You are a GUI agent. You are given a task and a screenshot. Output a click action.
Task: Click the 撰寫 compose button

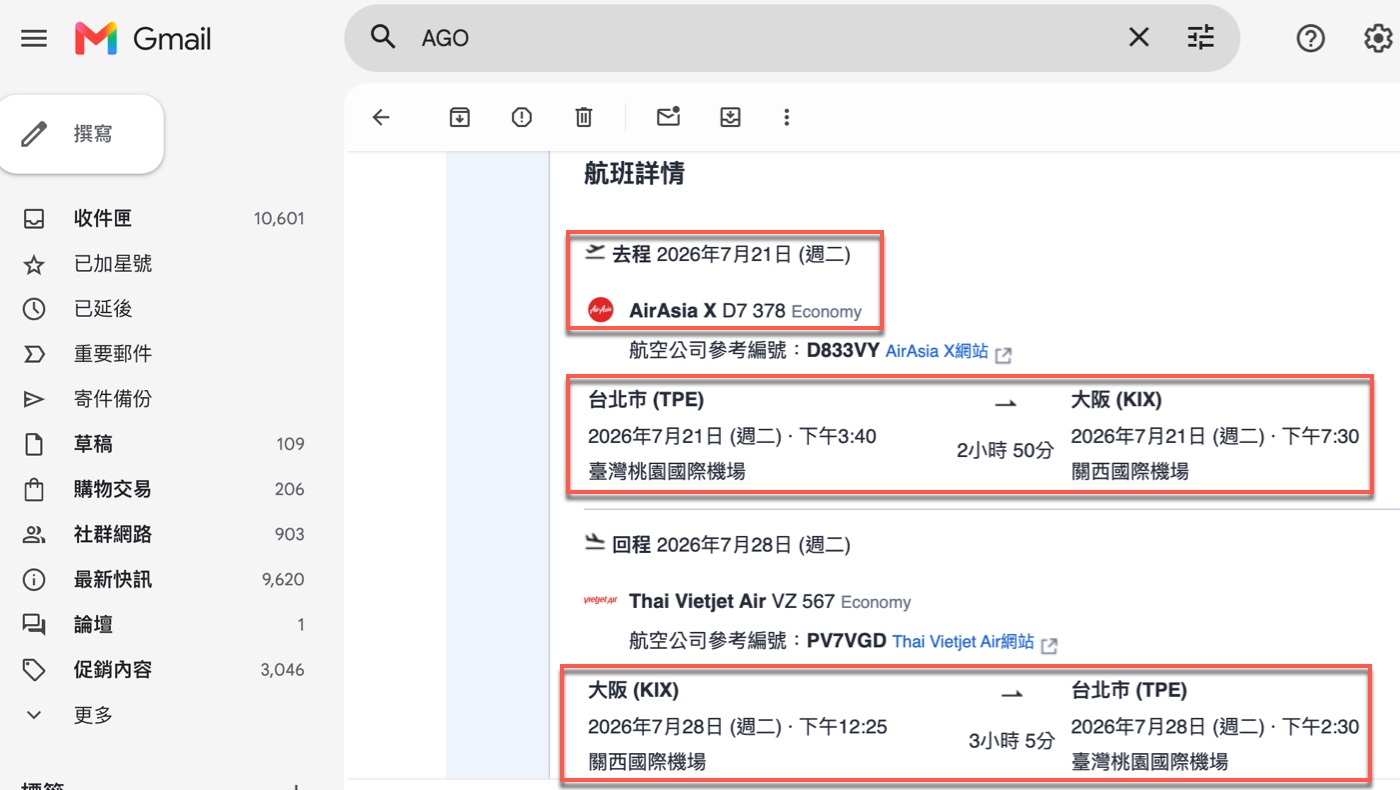point(81,134)
